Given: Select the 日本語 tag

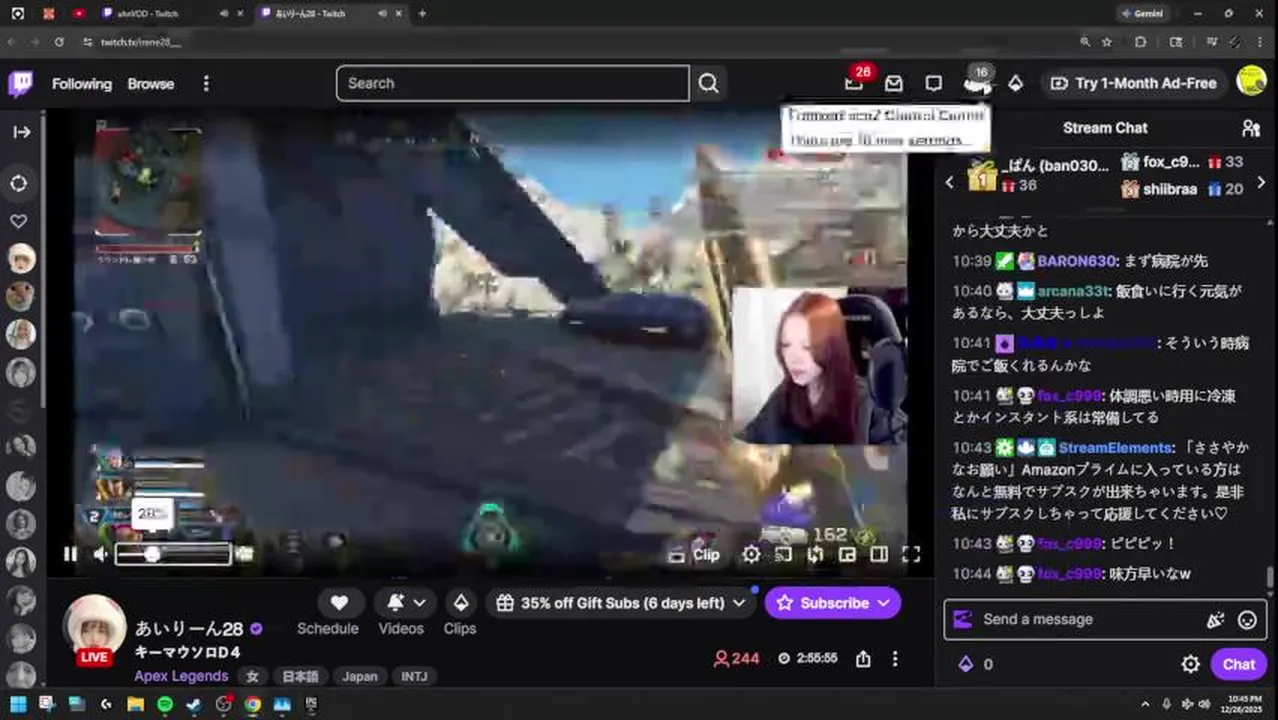Looking at the screenshot, I should tap(300, 676).
